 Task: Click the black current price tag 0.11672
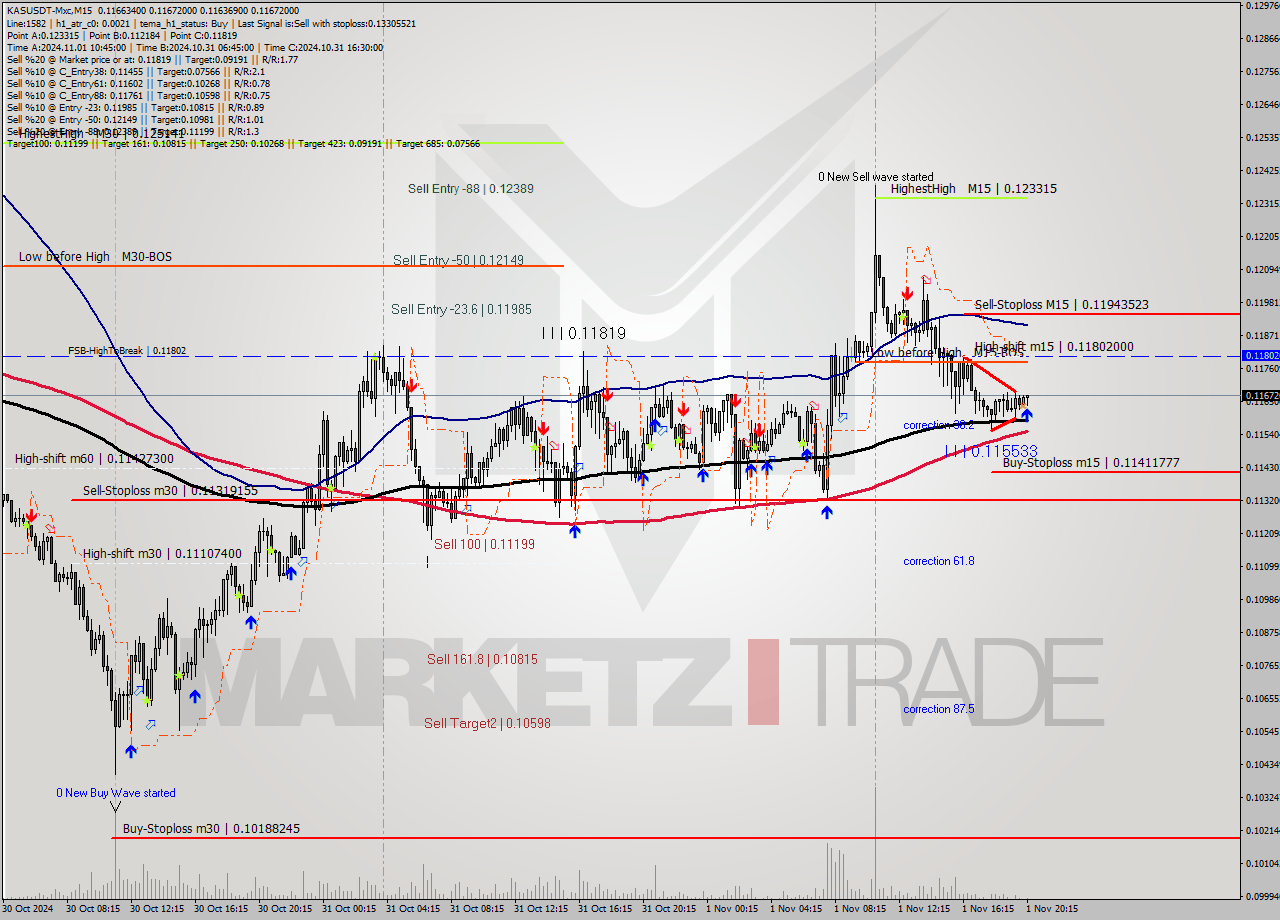coord(1260,396)
